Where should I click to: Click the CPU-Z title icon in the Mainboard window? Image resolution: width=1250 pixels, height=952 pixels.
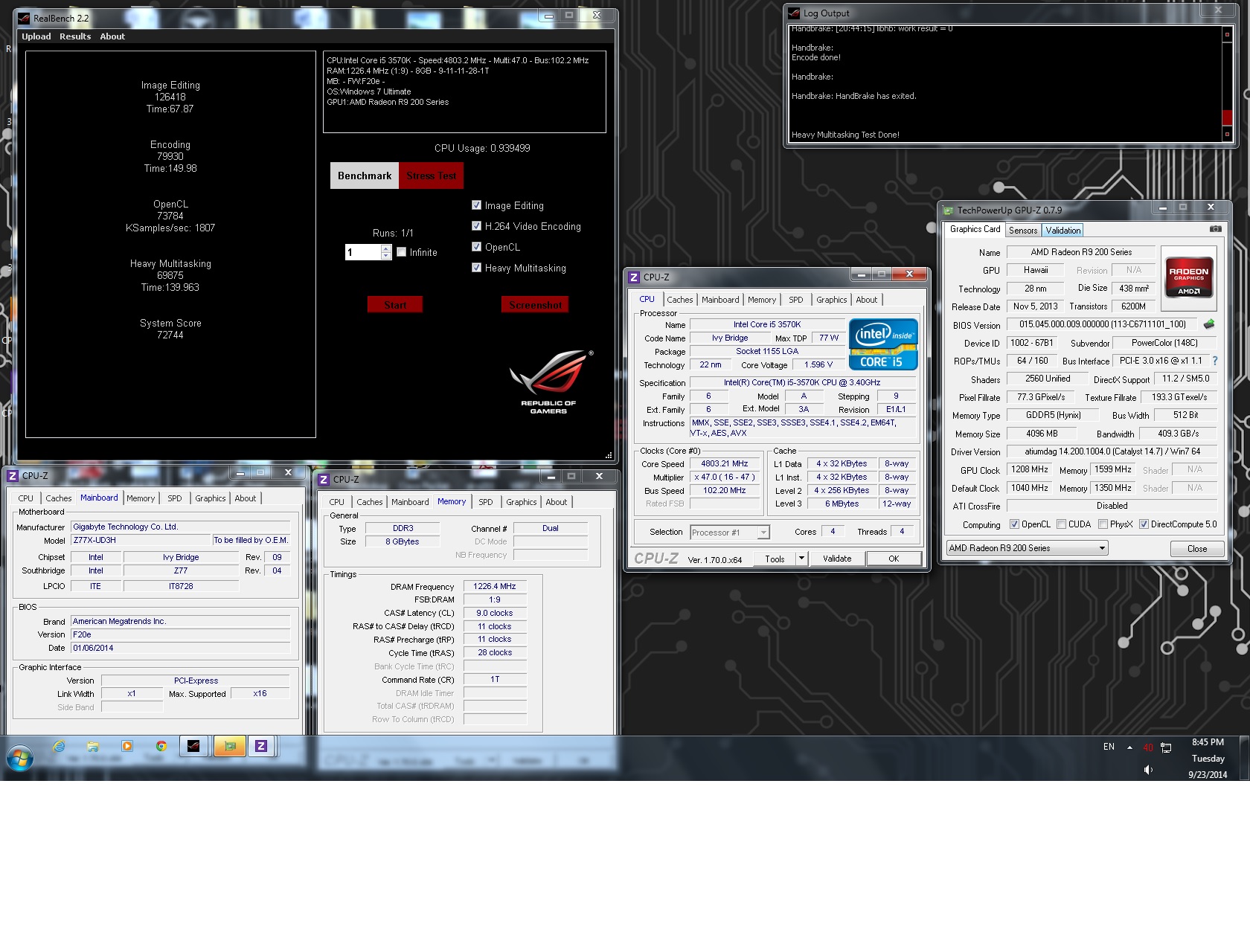point(13,475)
